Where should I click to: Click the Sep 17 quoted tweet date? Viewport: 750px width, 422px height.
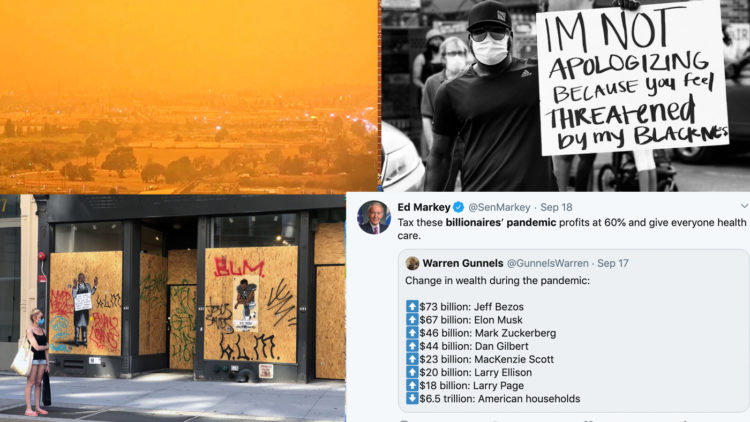coord(613,263)
